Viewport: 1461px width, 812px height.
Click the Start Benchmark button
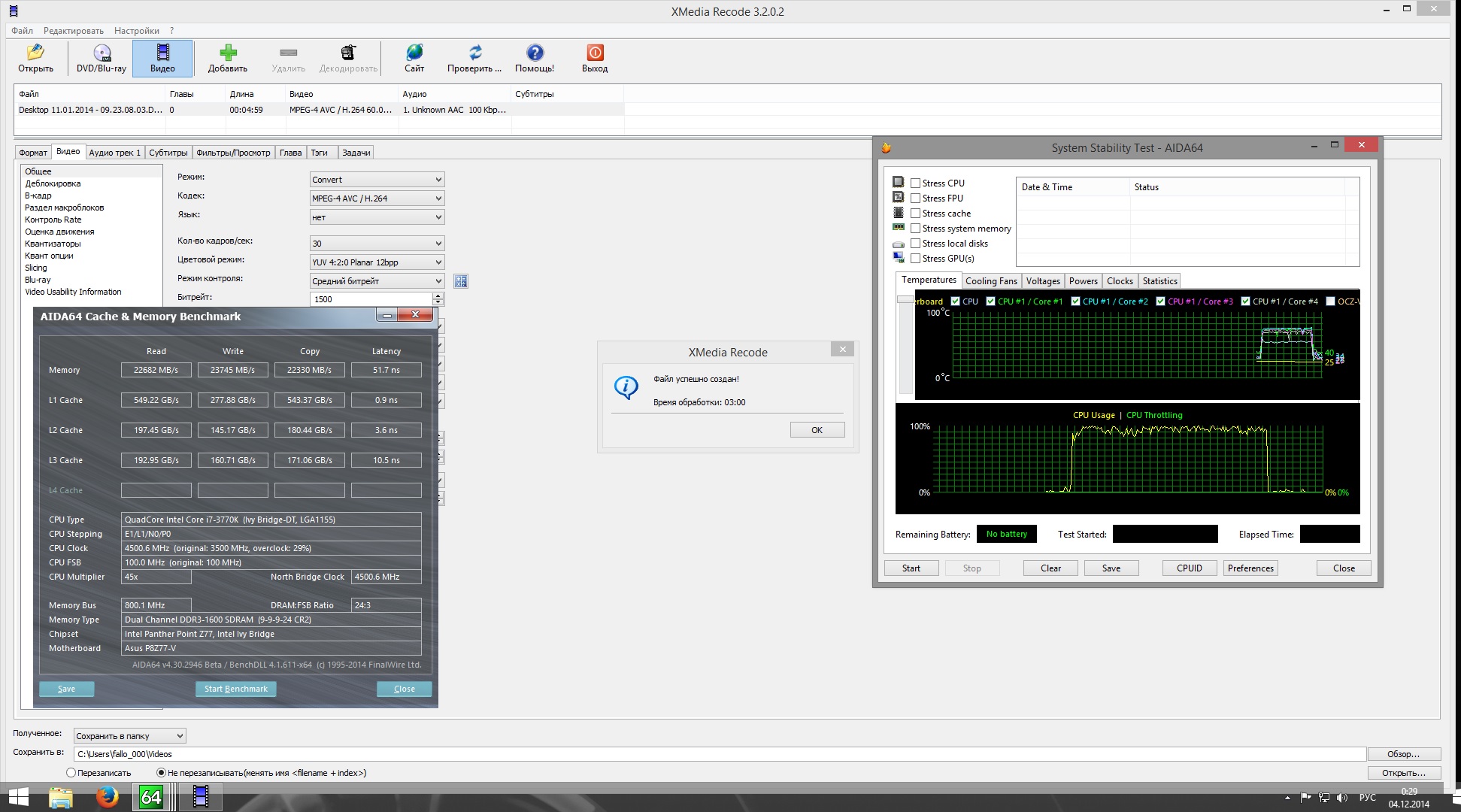point(236,689)
